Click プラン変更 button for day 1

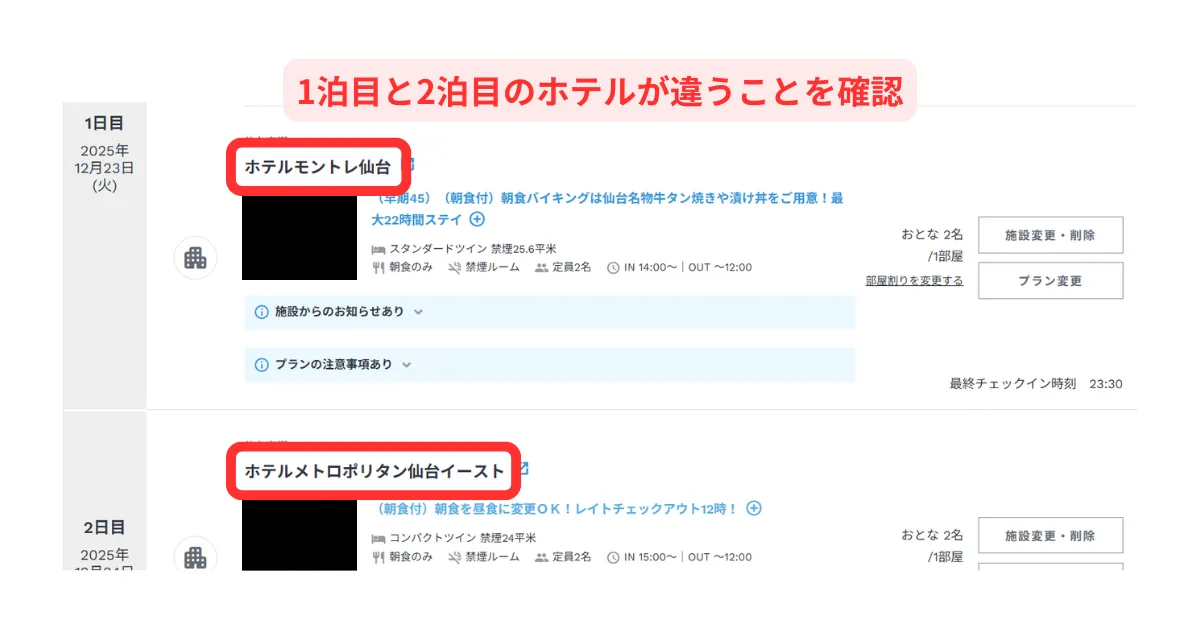click(1050, 281)
